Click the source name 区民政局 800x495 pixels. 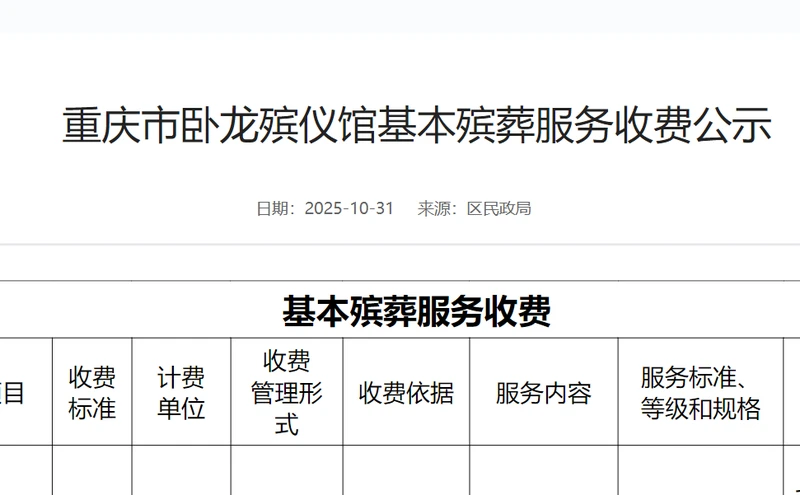pyautogui.click(x=499, y=209)
